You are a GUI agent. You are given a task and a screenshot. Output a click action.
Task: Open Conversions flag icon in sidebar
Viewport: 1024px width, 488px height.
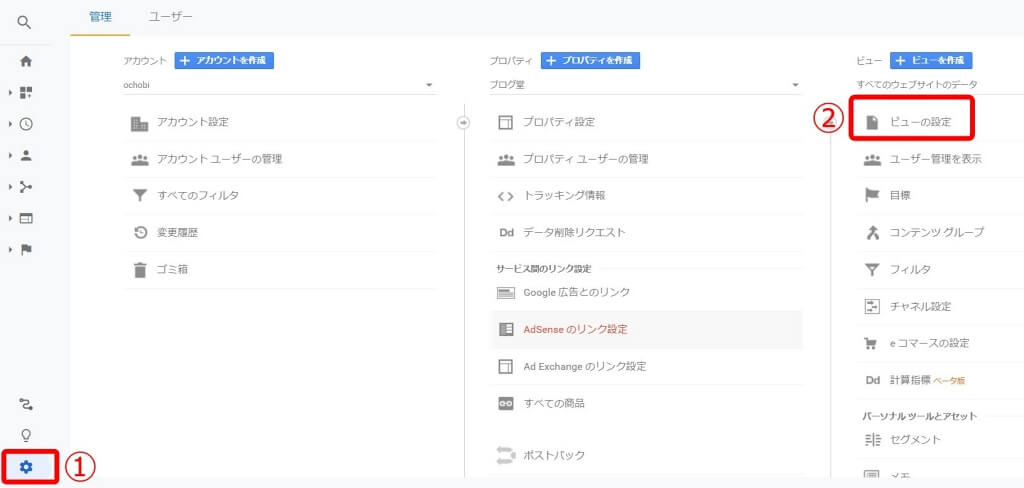coord(26,250)
